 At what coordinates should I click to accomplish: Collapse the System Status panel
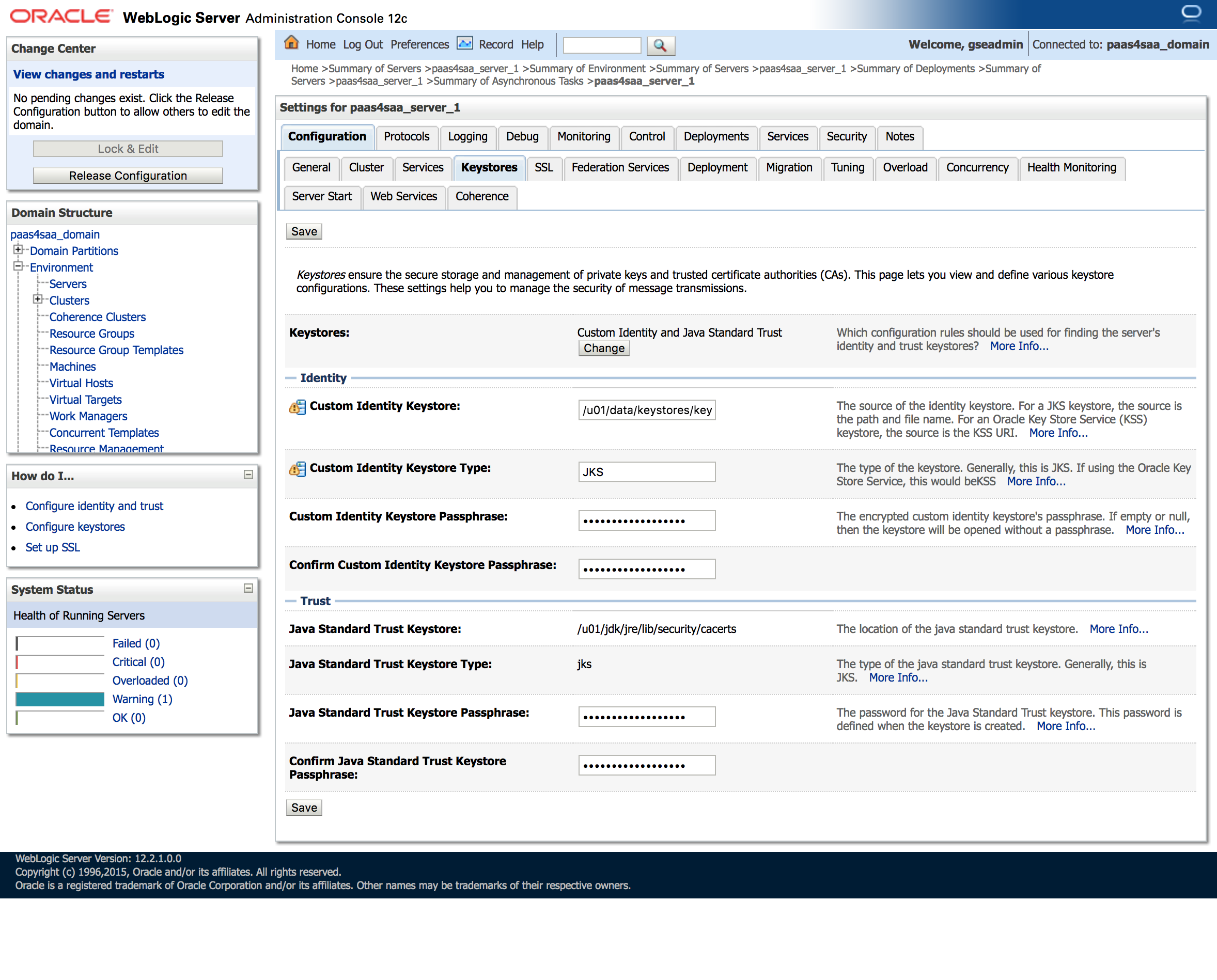(x=248, y=588)
